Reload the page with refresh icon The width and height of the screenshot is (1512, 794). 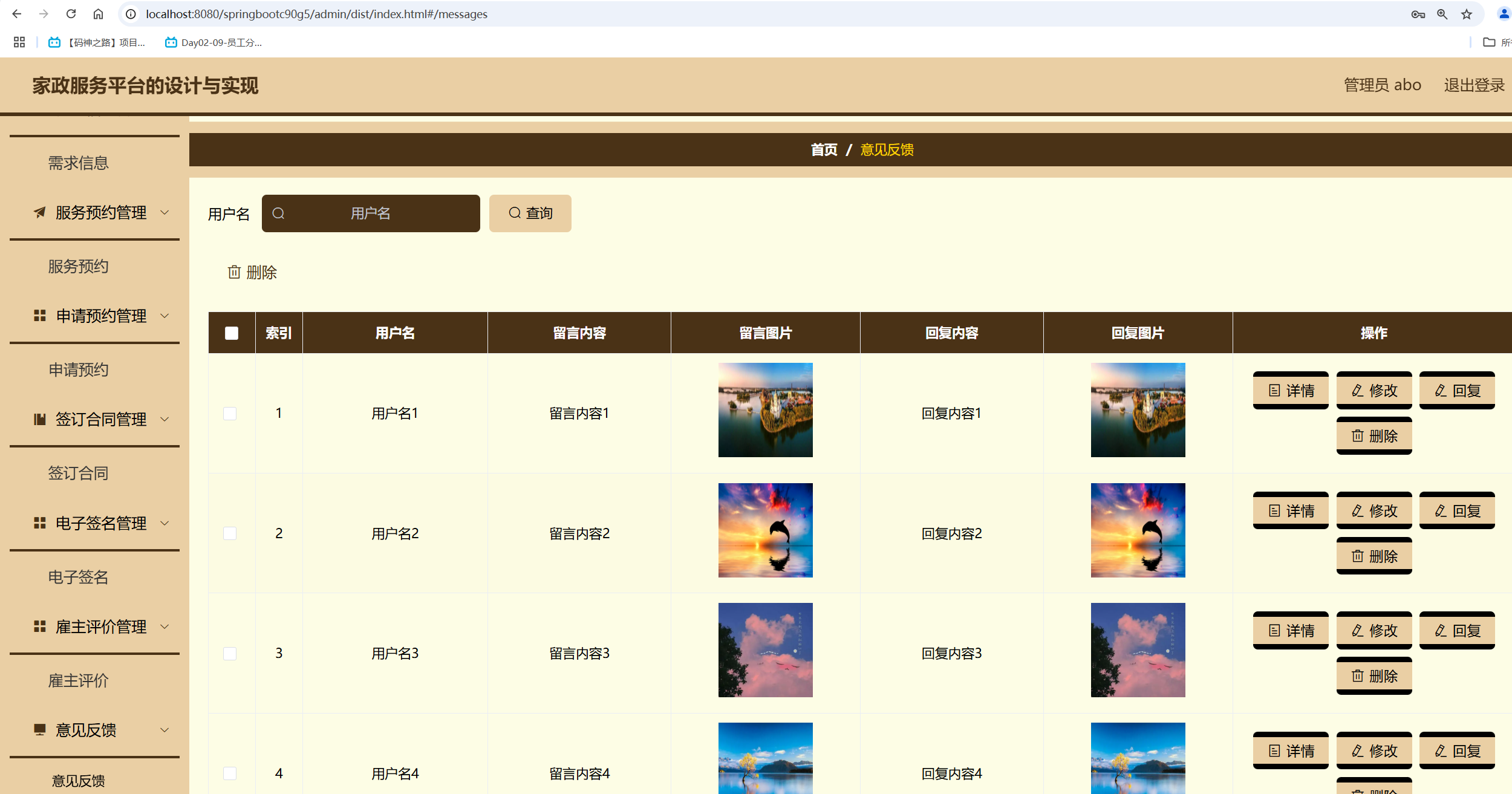tap(71, 14)
